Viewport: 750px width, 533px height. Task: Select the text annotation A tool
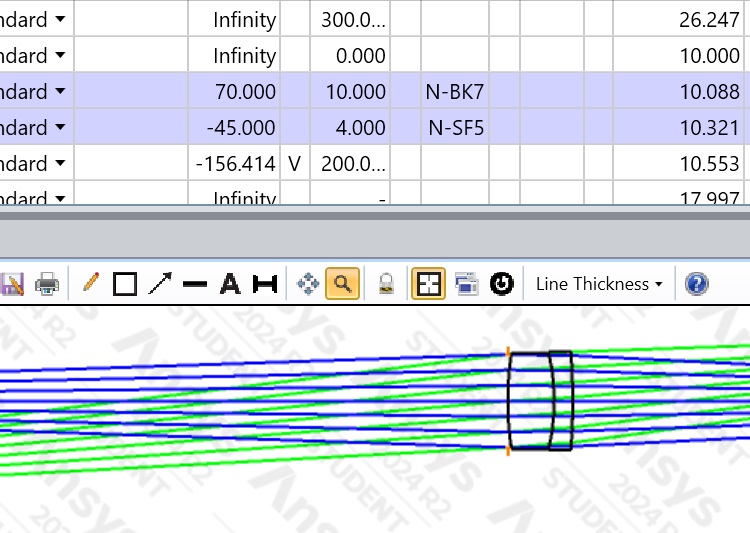[230, 284]
